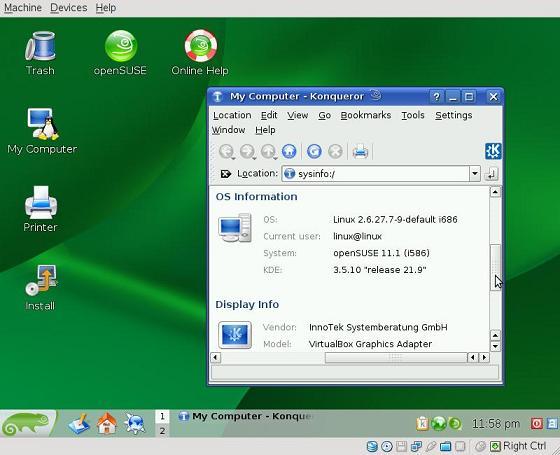
Task: Open the Bookmarks menu
Action: click(366, 115)
